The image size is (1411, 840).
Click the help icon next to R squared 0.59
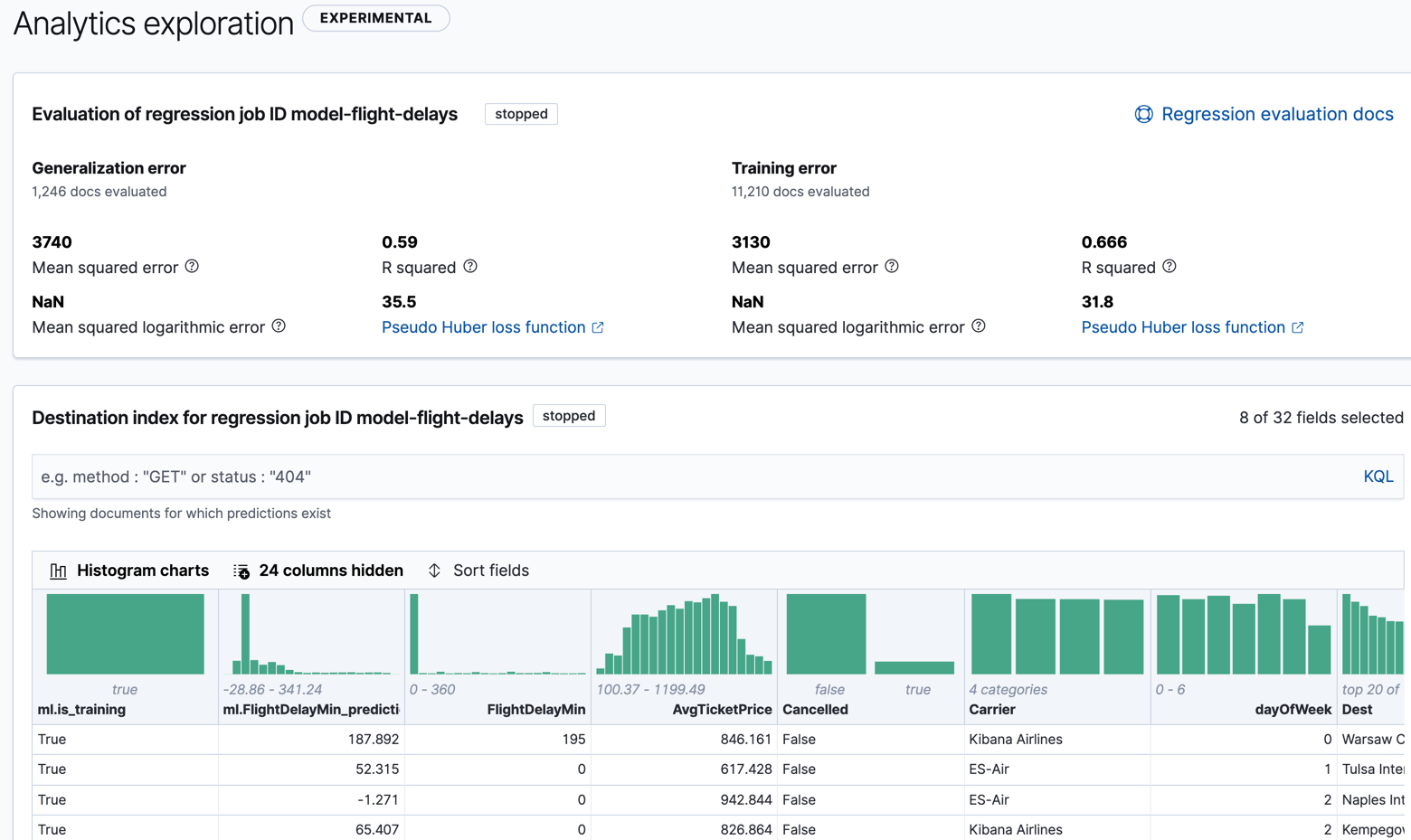(469, 266)
